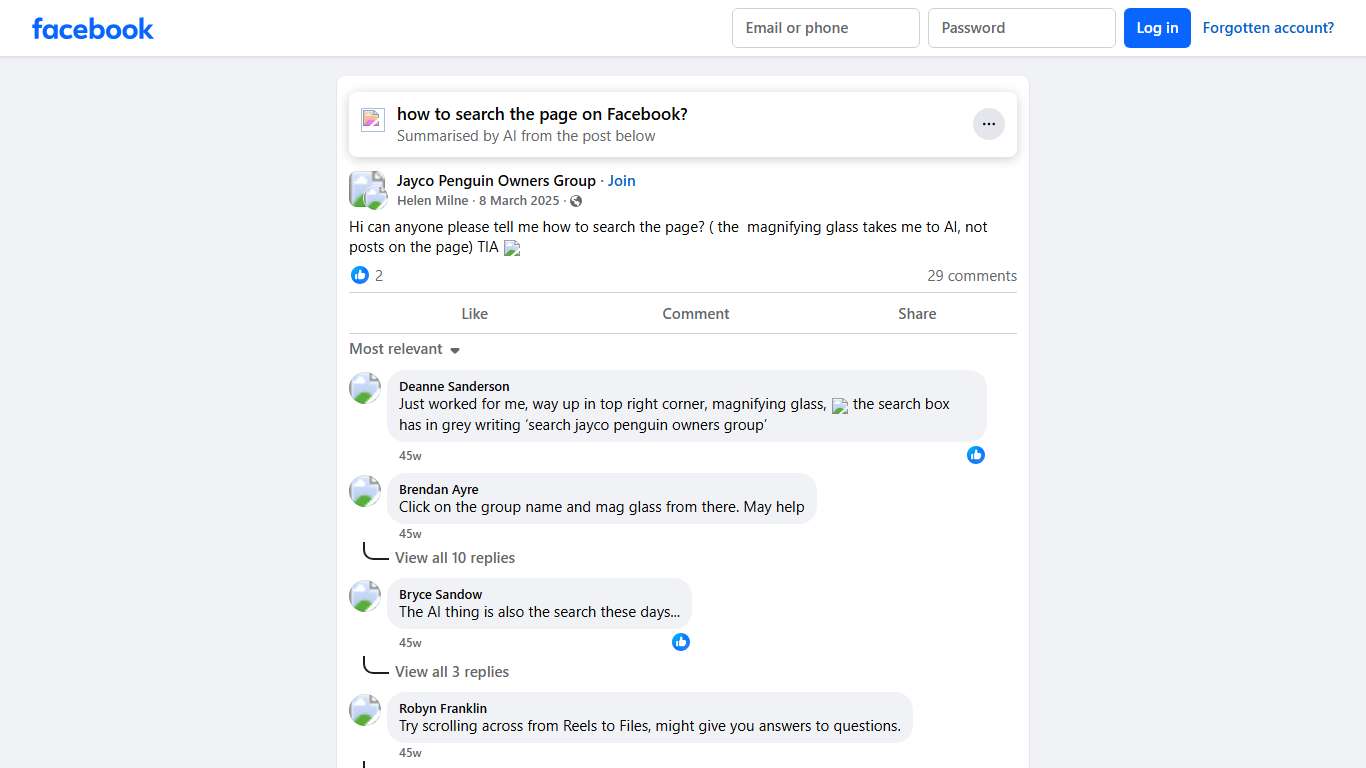Click Brendan Ayre's profile avatar
Screen dimensions: 1366x768
pos(365,491)
